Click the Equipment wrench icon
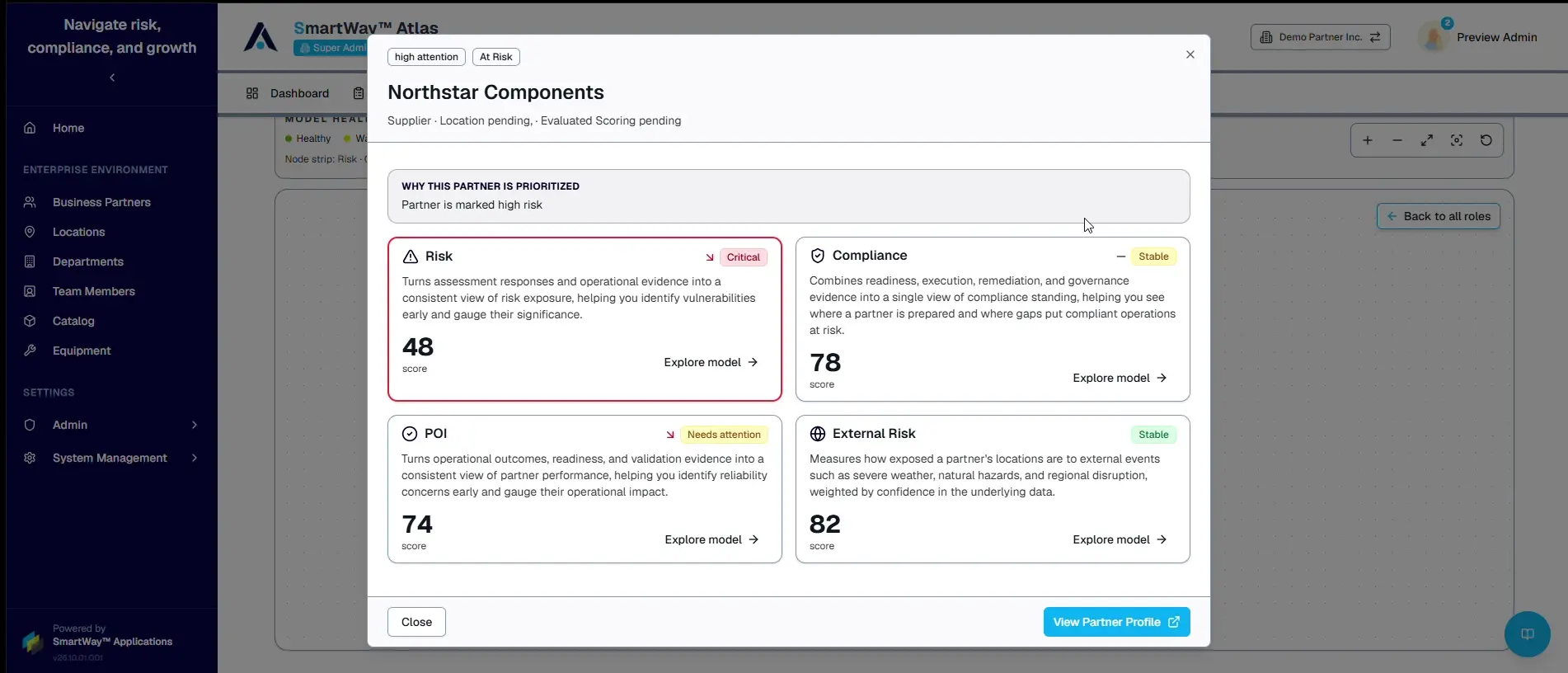Viewport: 1568px width, 673px height. (x=30, y=351)
